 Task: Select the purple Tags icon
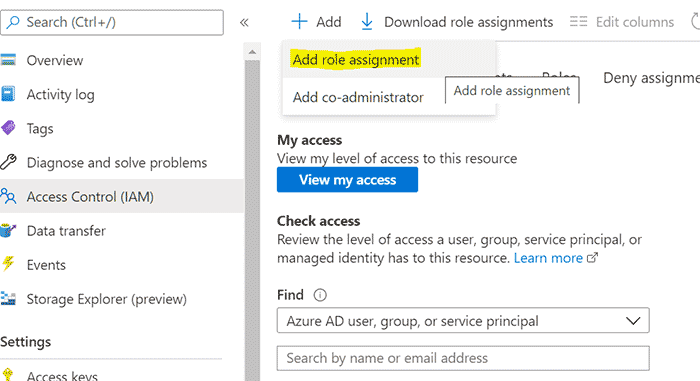8,128
